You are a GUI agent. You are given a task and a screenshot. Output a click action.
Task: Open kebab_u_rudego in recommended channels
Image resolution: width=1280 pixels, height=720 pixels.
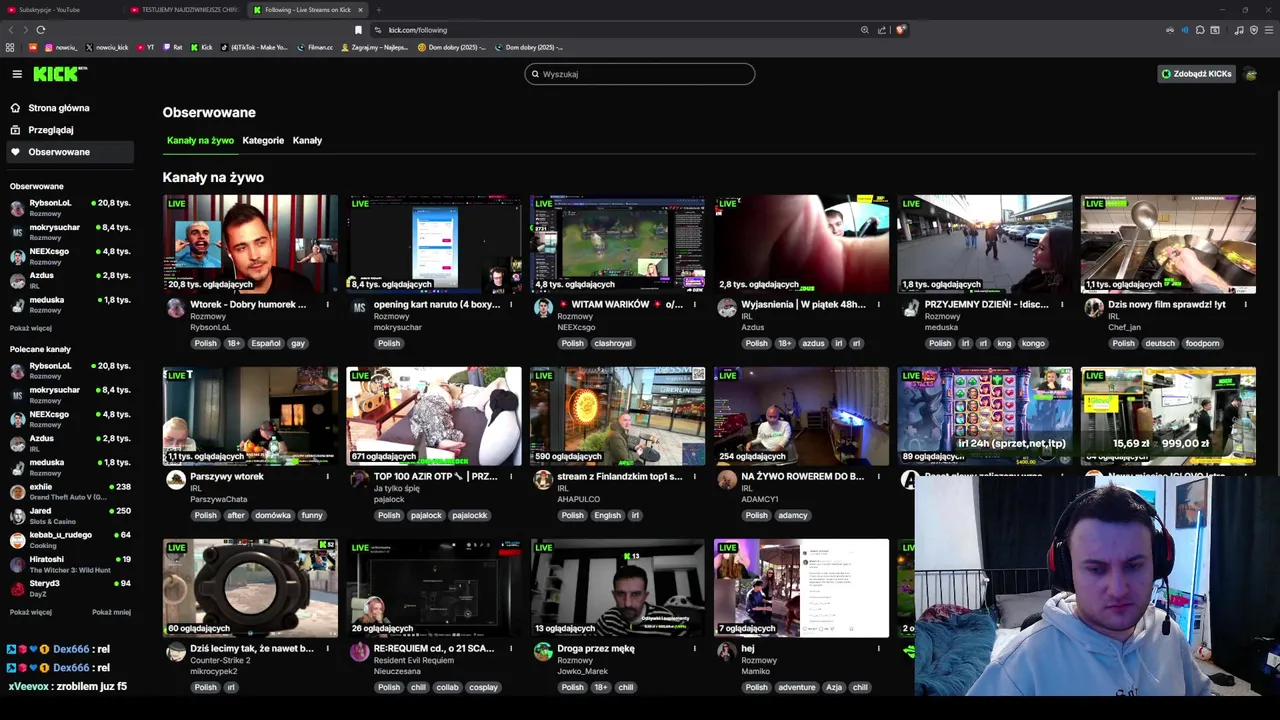(70, 539)
